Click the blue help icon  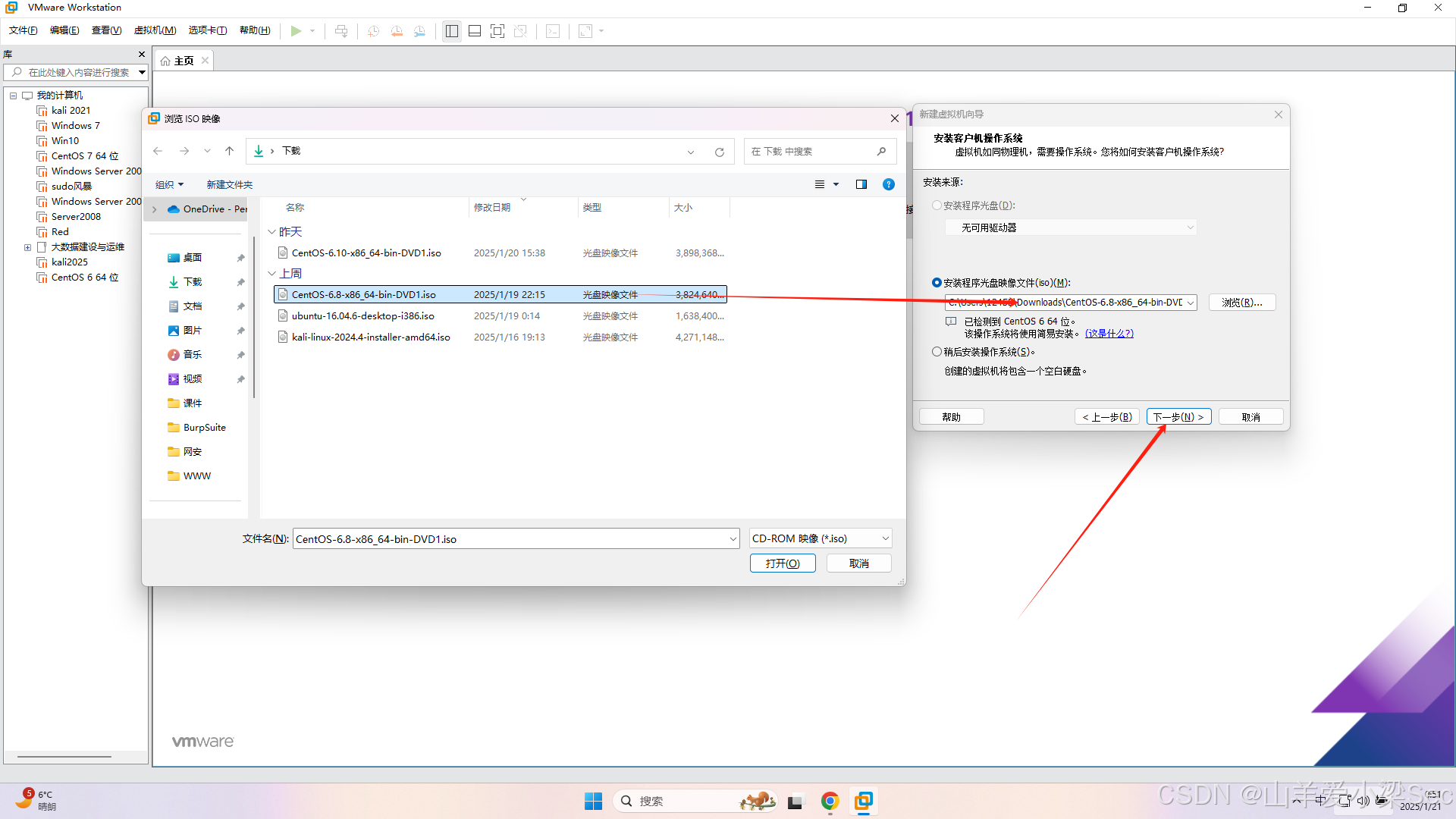pyautogui.click(x=889, y=184)
